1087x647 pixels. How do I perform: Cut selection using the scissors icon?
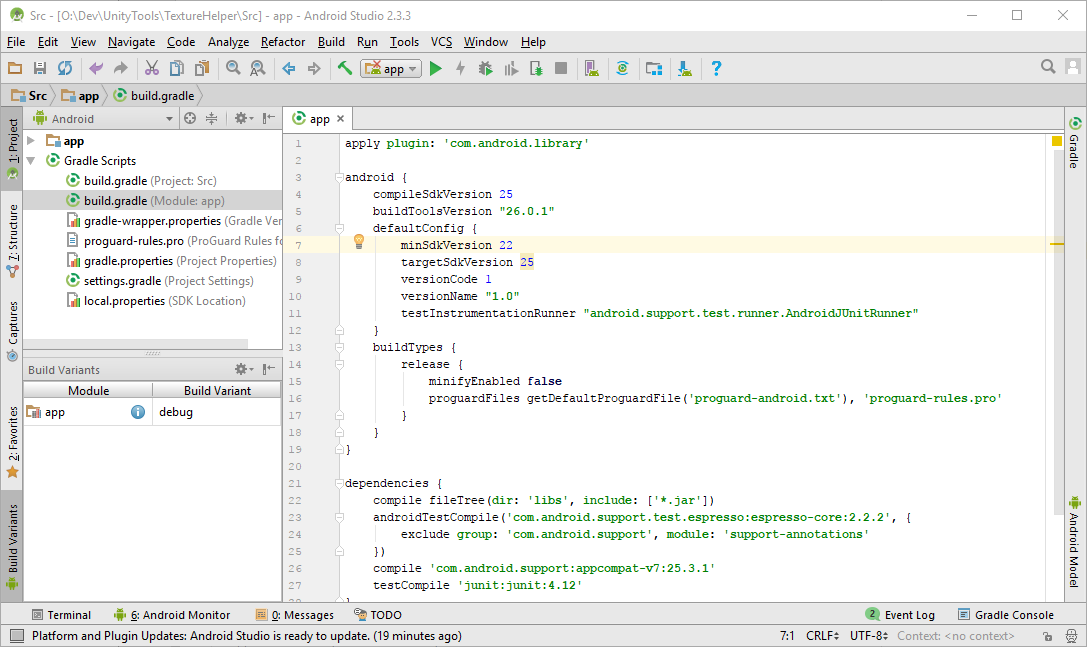coord(151,68)
